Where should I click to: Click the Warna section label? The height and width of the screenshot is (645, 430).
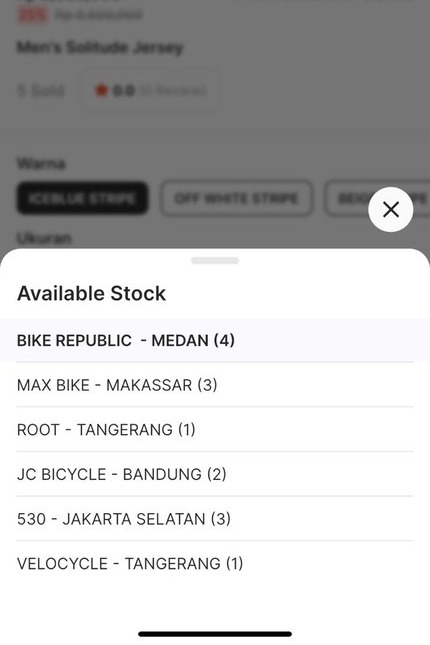coord(41,164)
